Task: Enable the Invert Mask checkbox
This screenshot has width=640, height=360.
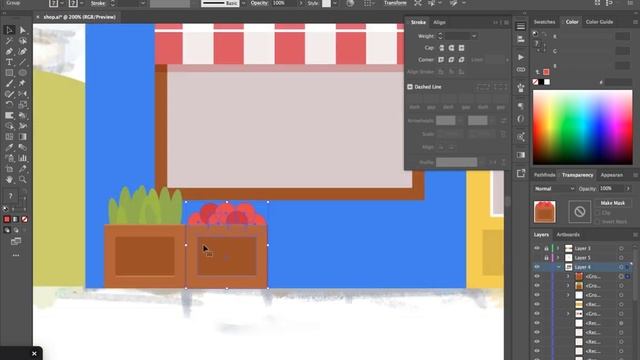Action: (x=598, y=222)
